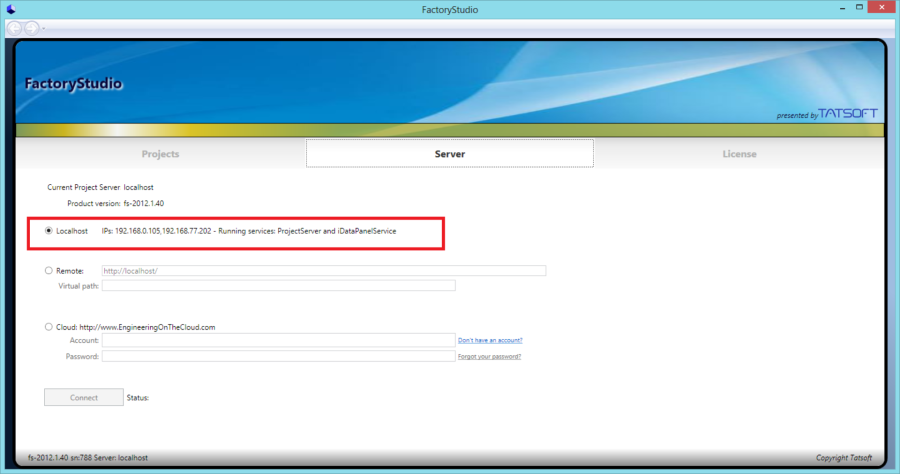This screenshot has width=900, height=474.
Task: Maximize the FactoryStudio window
Action: (859, 7)
